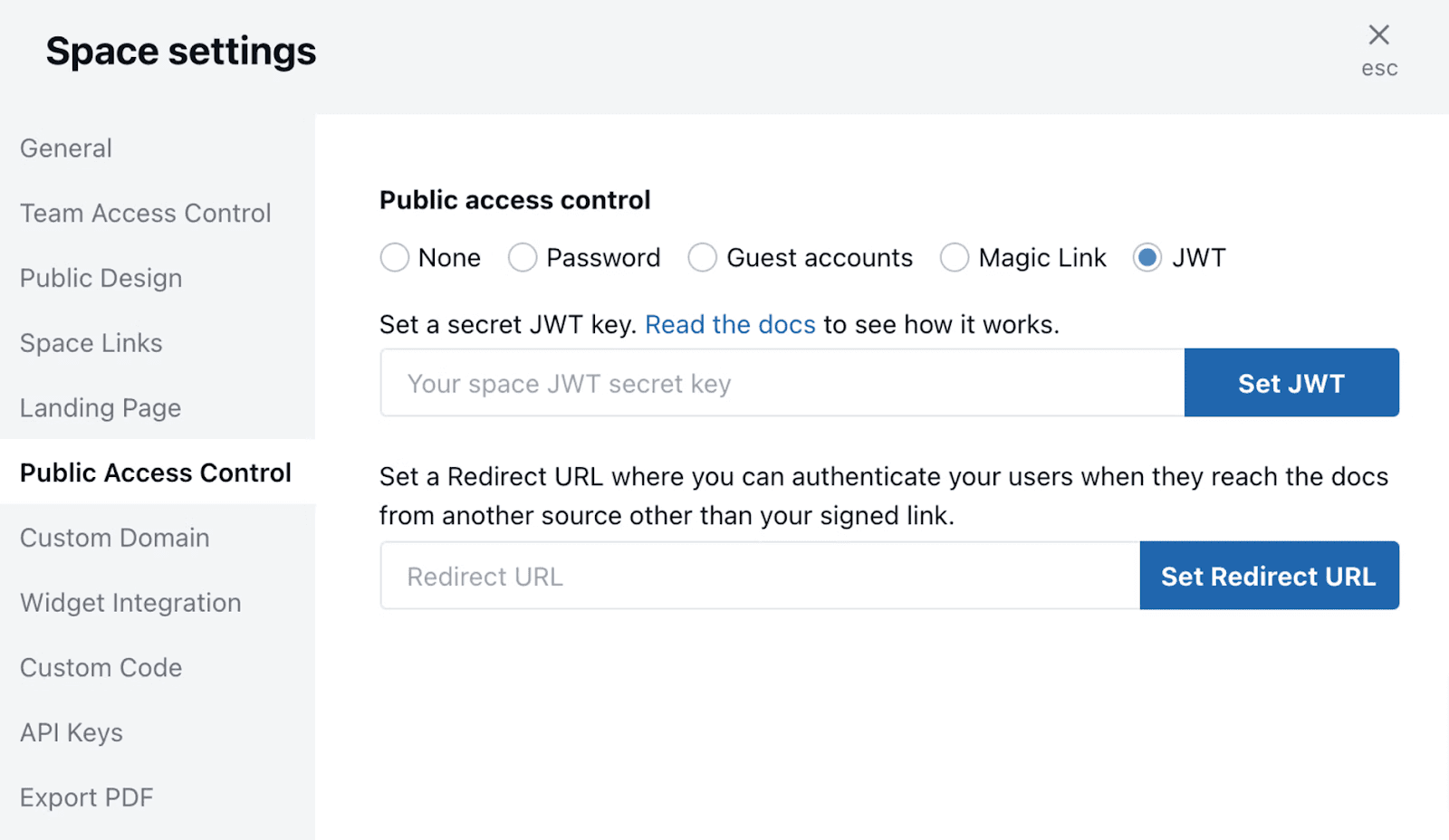
Task: Close the Space settings dialog
Action: click(1378, 34)
